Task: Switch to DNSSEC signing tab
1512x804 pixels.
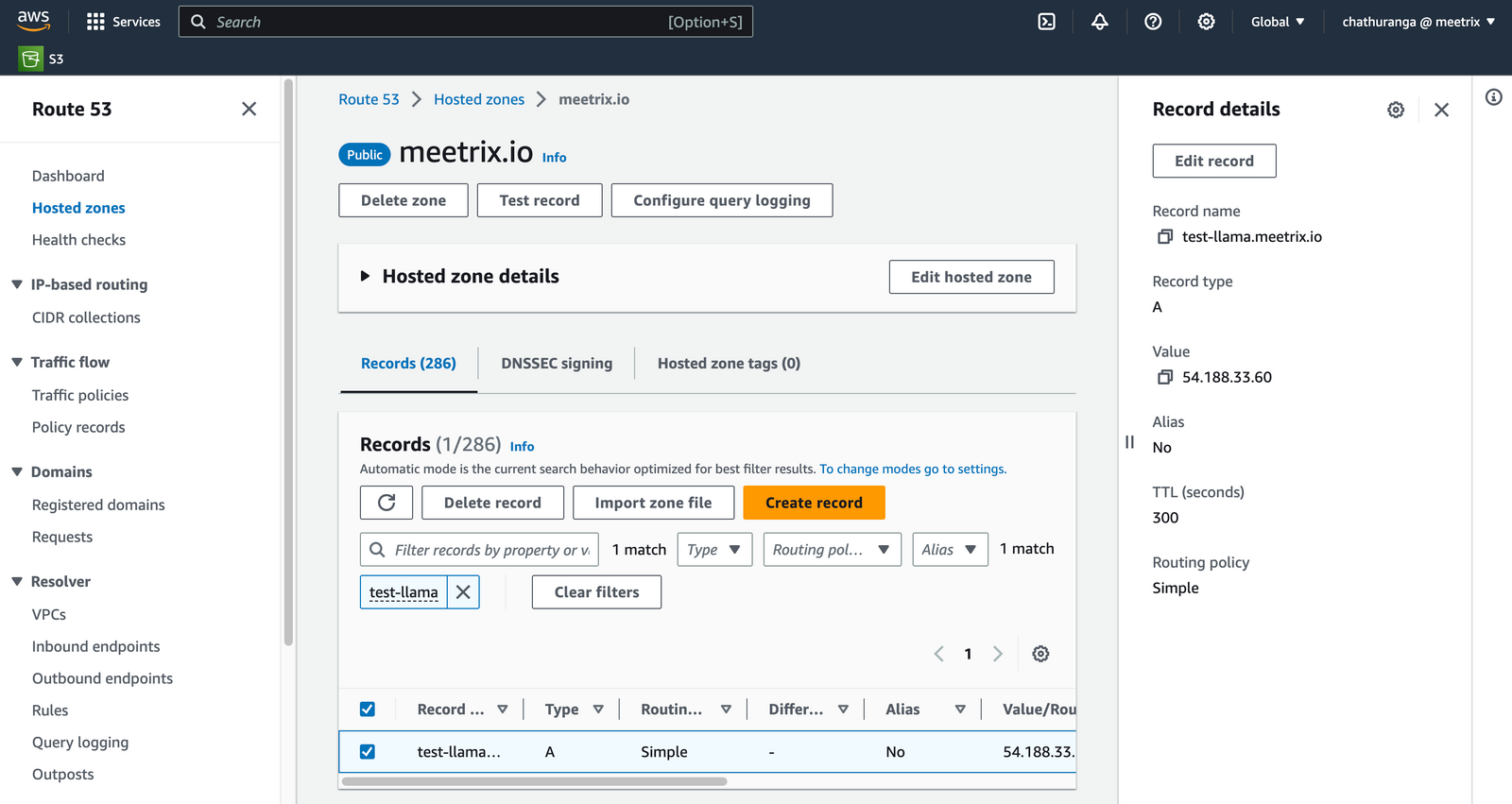Action: 557,364
